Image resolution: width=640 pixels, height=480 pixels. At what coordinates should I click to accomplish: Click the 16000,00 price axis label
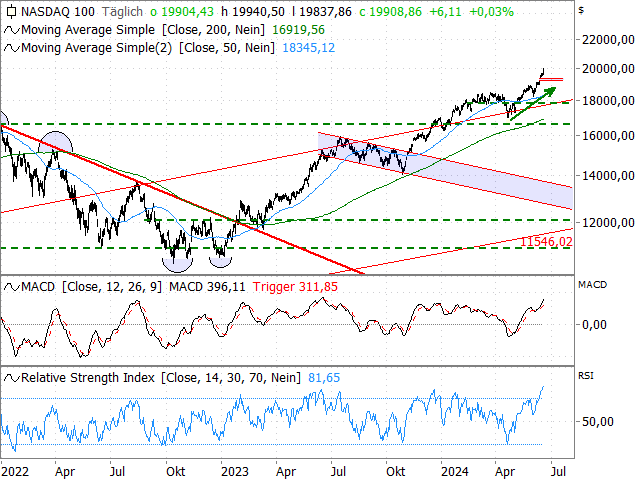608,136
